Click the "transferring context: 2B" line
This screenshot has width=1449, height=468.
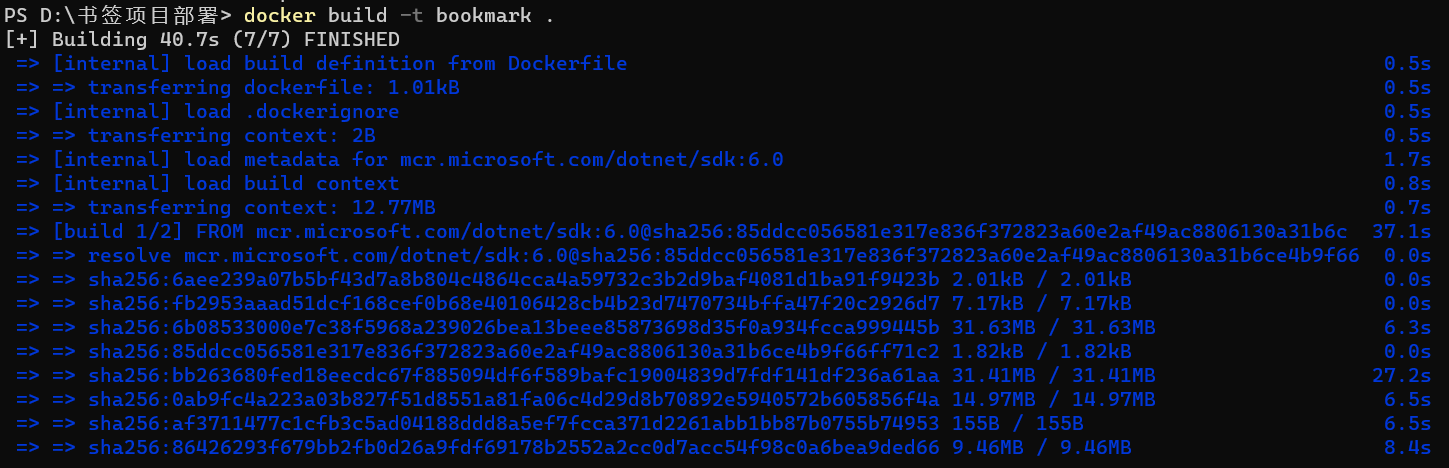pyautogui.click(x=231, y=136)
